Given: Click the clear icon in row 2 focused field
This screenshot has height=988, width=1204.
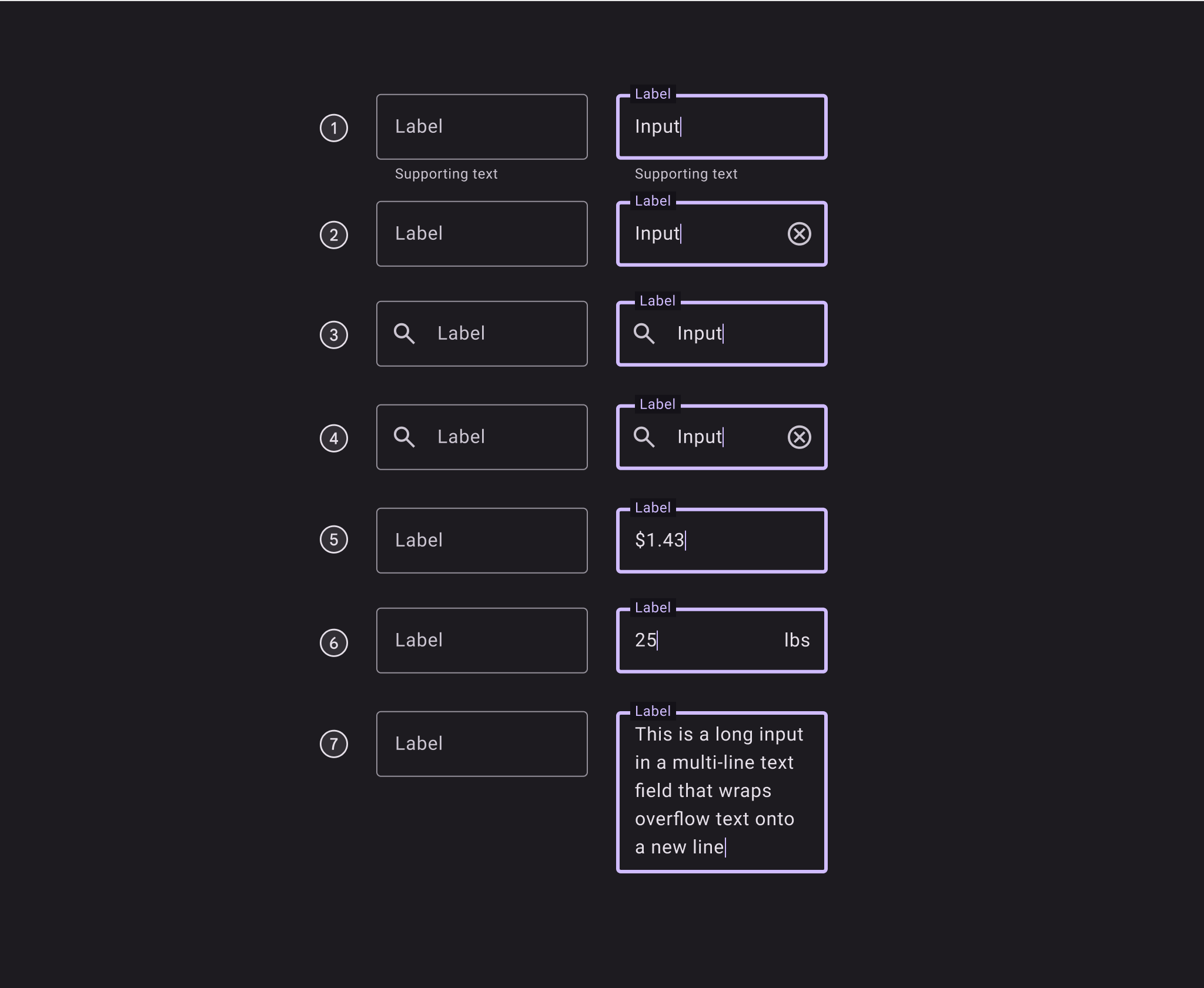Looking at the screenshot, I should coord(799,234).
